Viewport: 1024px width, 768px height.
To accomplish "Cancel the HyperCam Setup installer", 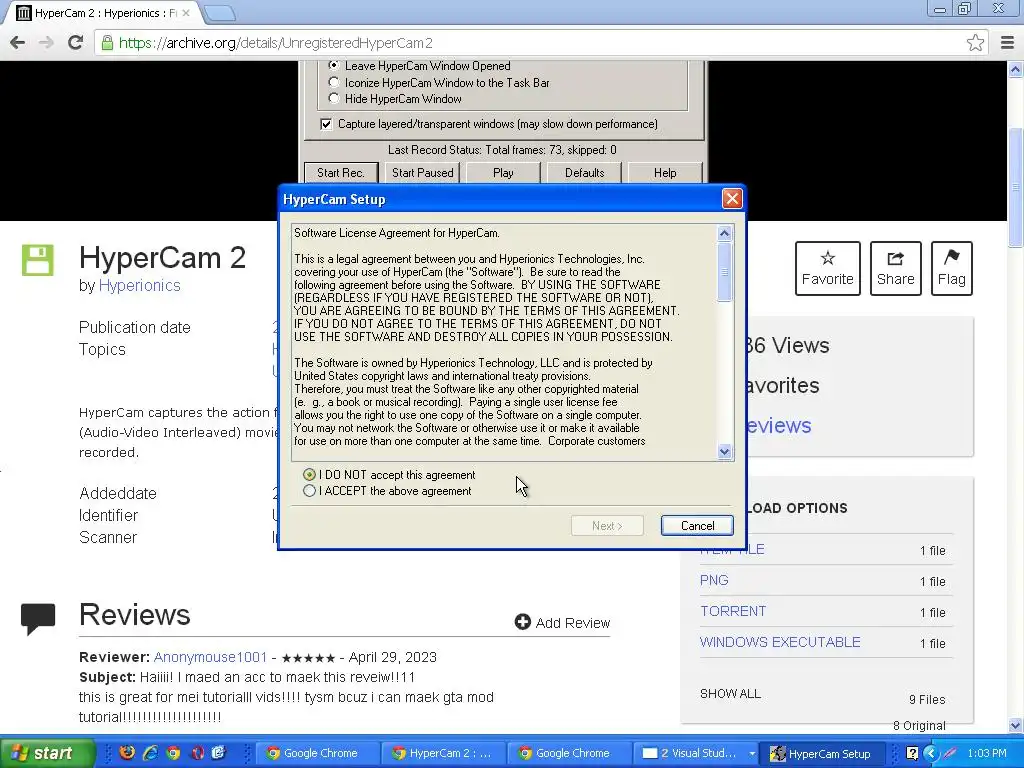I will (x=697, y=526).
